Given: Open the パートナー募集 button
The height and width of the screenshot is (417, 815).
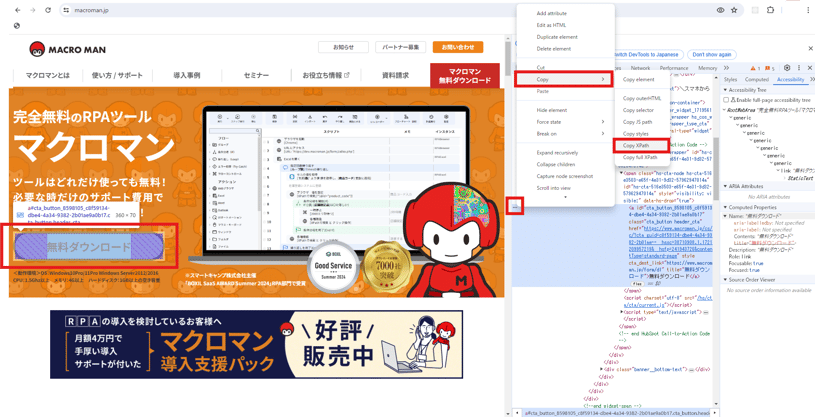Looking at the screenshot, I should coord(400,47).
